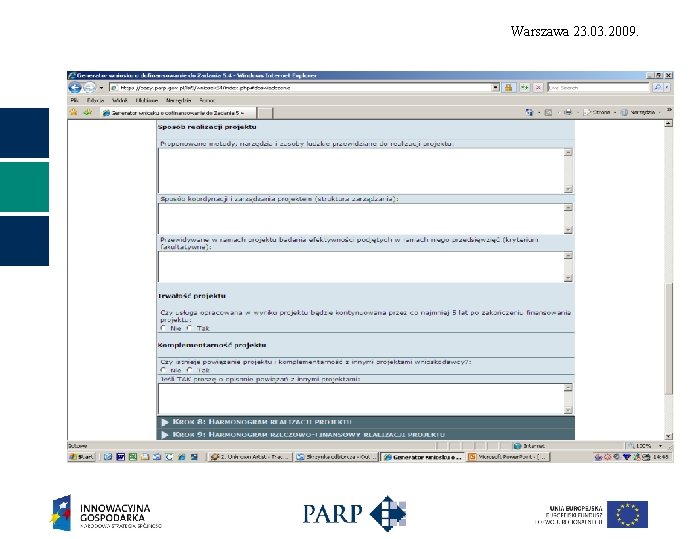Click the page scrollbar down arrow
This screenshot has width=700, height=539.
(668, 436)
